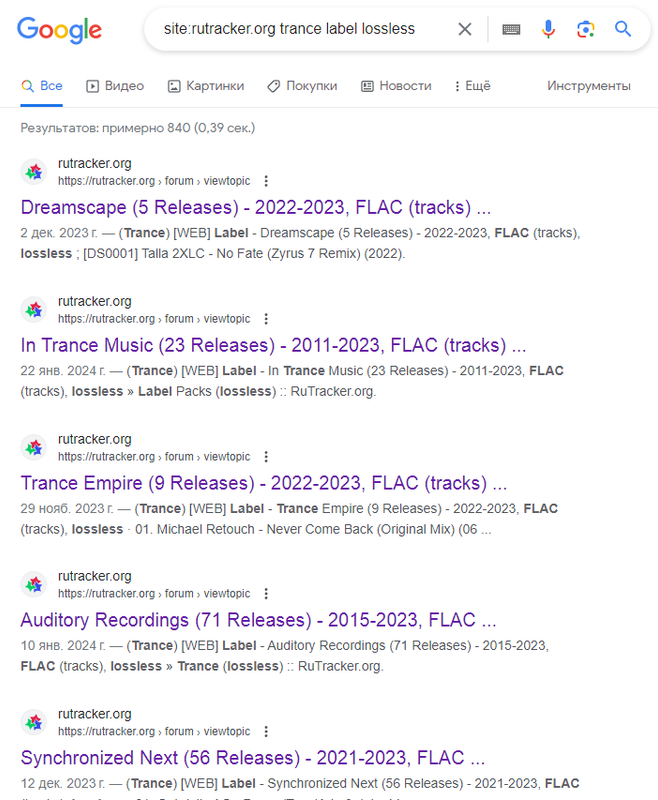This screenshot has height=800, width=658.
Task: Go to Google home via the logo
Action: (x=60, y=30)
